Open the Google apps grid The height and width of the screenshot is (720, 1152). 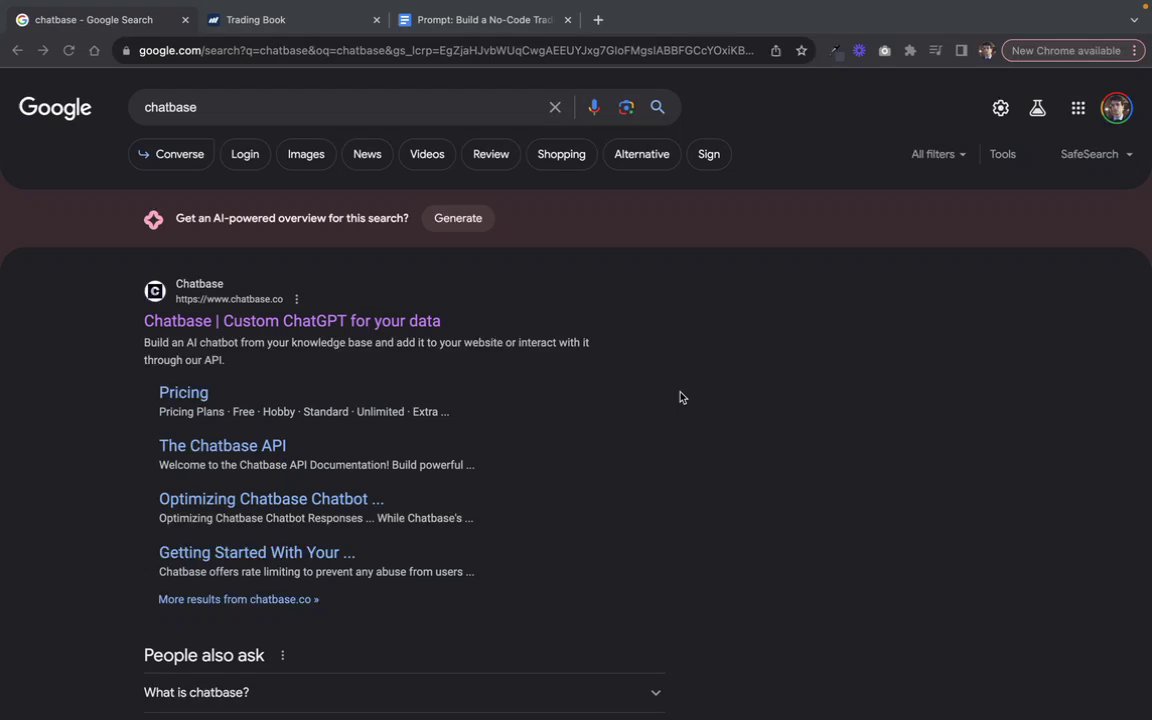pyautogui.click(x=1078, y=108)
